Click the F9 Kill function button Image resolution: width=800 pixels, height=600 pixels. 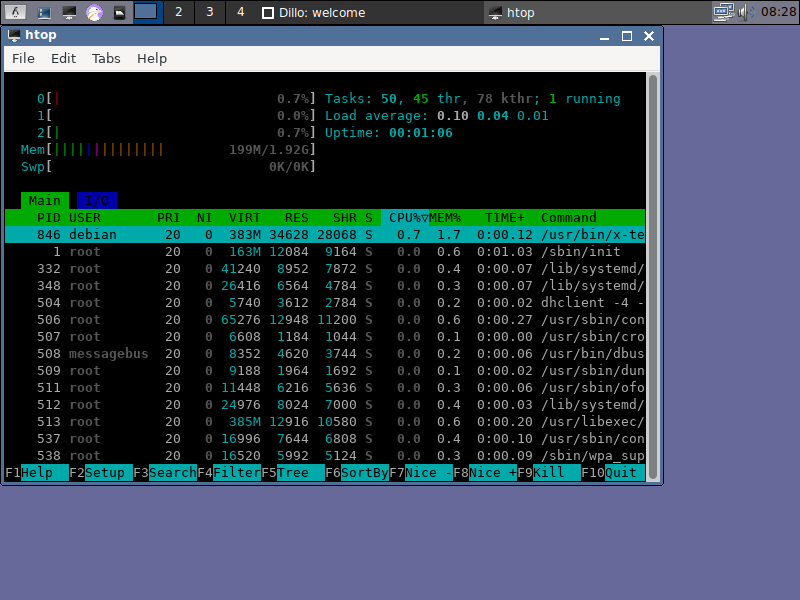click(x=549, y=473)
